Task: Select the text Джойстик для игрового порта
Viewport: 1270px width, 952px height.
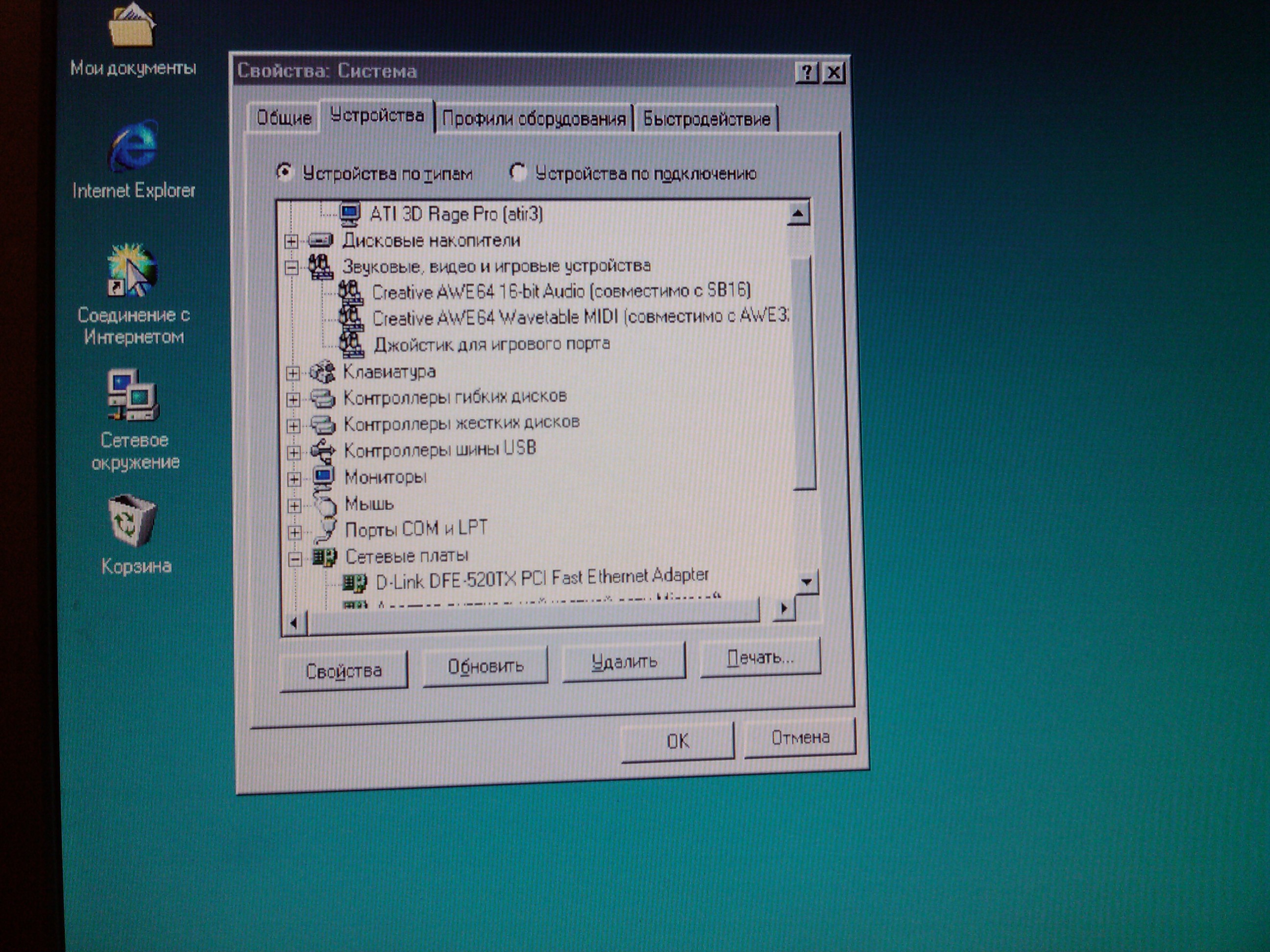Action: pos(492,344)
